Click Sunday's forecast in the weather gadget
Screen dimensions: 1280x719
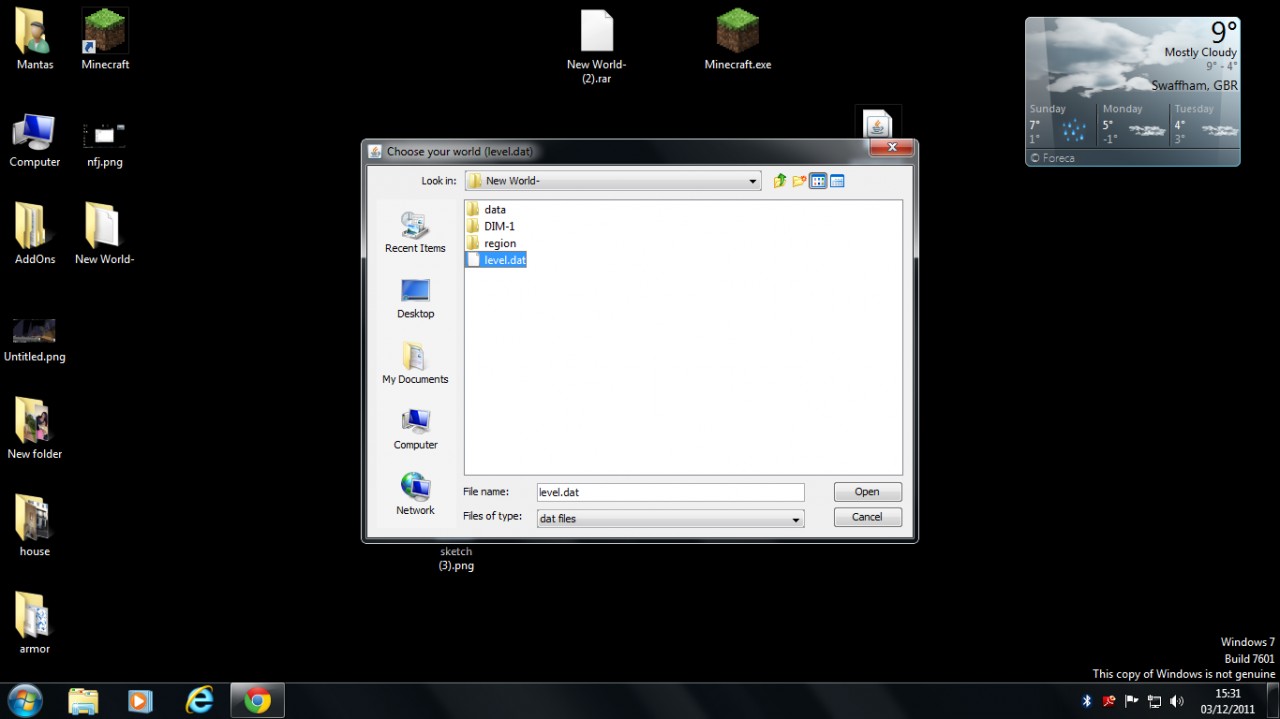[x=1061, y=125]
